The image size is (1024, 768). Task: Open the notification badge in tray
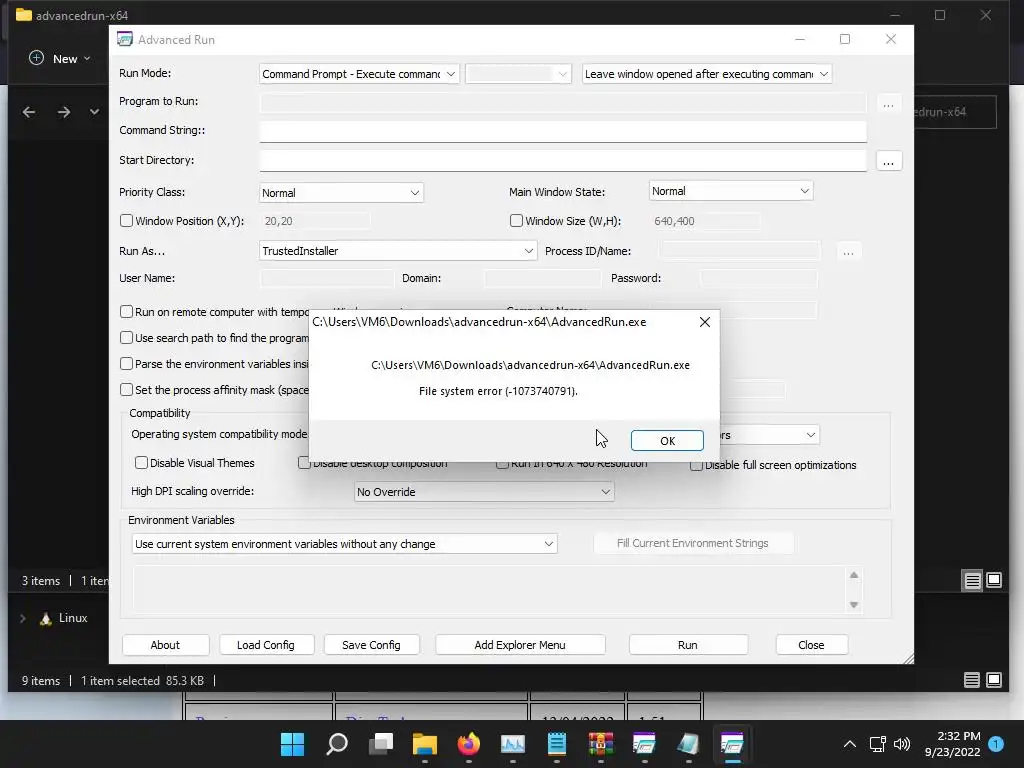click(x=996, y=743)
